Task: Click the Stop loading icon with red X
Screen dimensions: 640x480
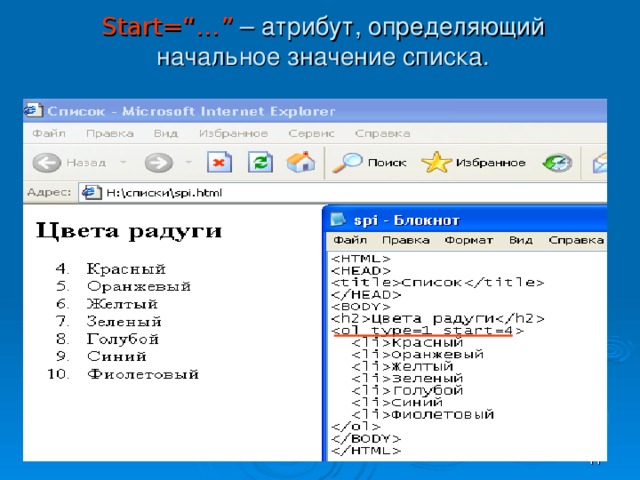Action: (x=219, y=162)
